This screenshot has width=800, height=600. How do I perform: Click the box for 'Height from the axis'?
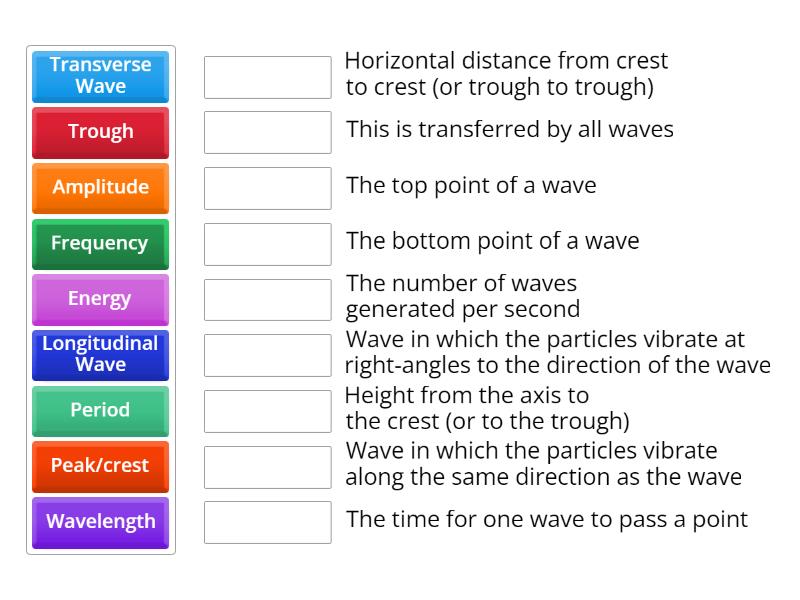(x=267, y=411)
